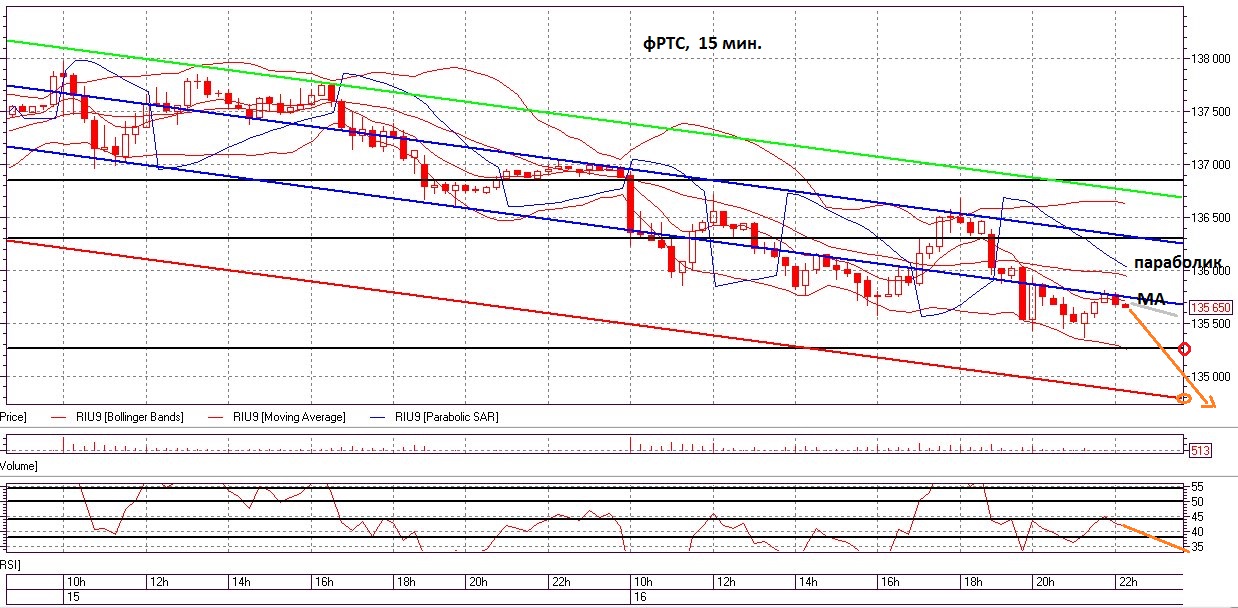The image size is (1238, 608).
Task: Click the 10h time label above date 15
Action: 75,581
